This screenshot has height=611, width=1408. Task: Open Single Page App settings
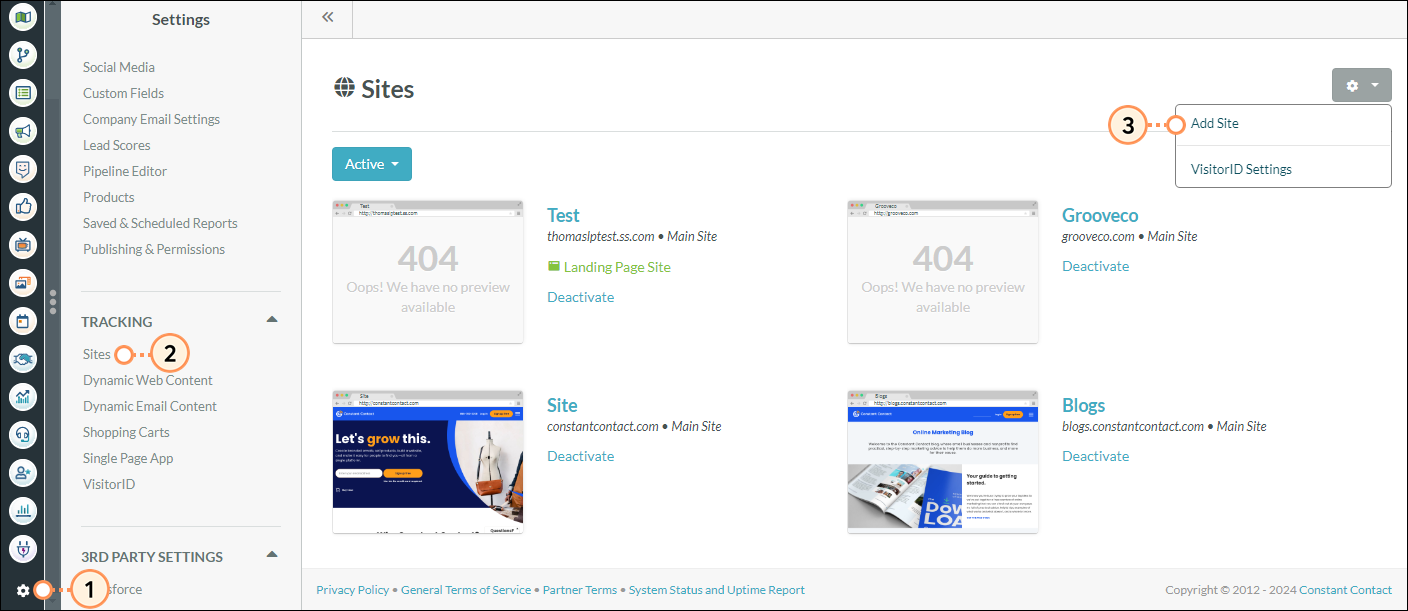click(128, 458)
